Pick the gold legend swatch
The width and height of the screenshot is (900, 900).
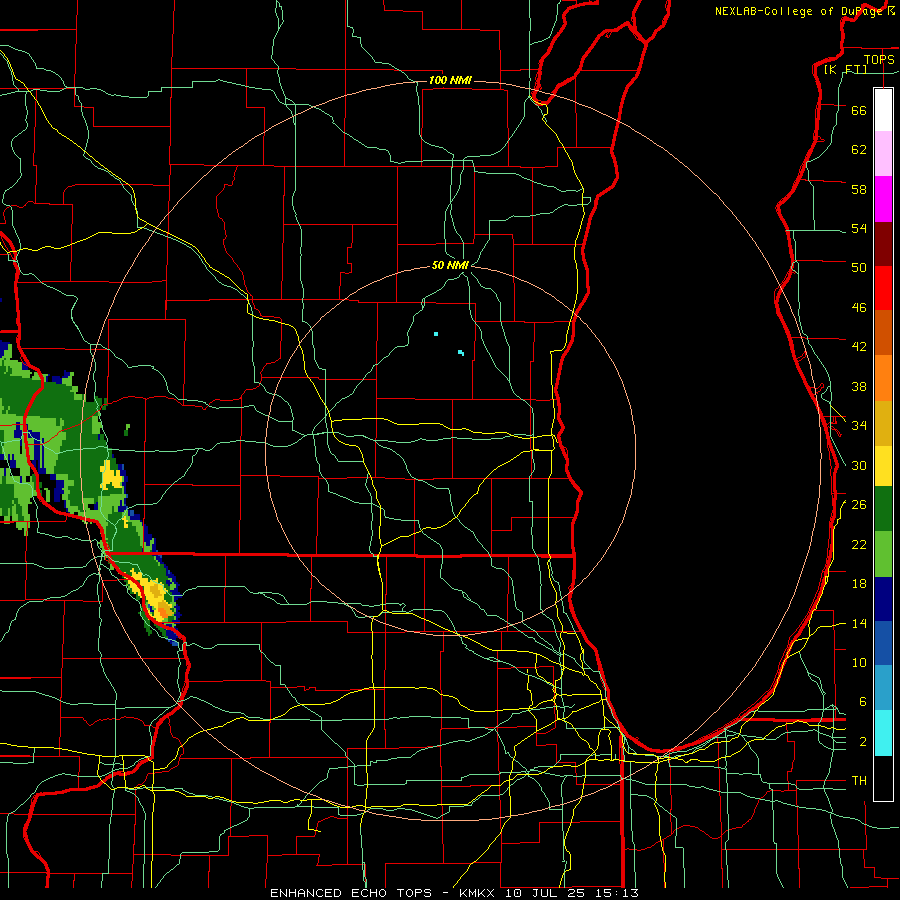pyautogui.click(x=883, y=423)
